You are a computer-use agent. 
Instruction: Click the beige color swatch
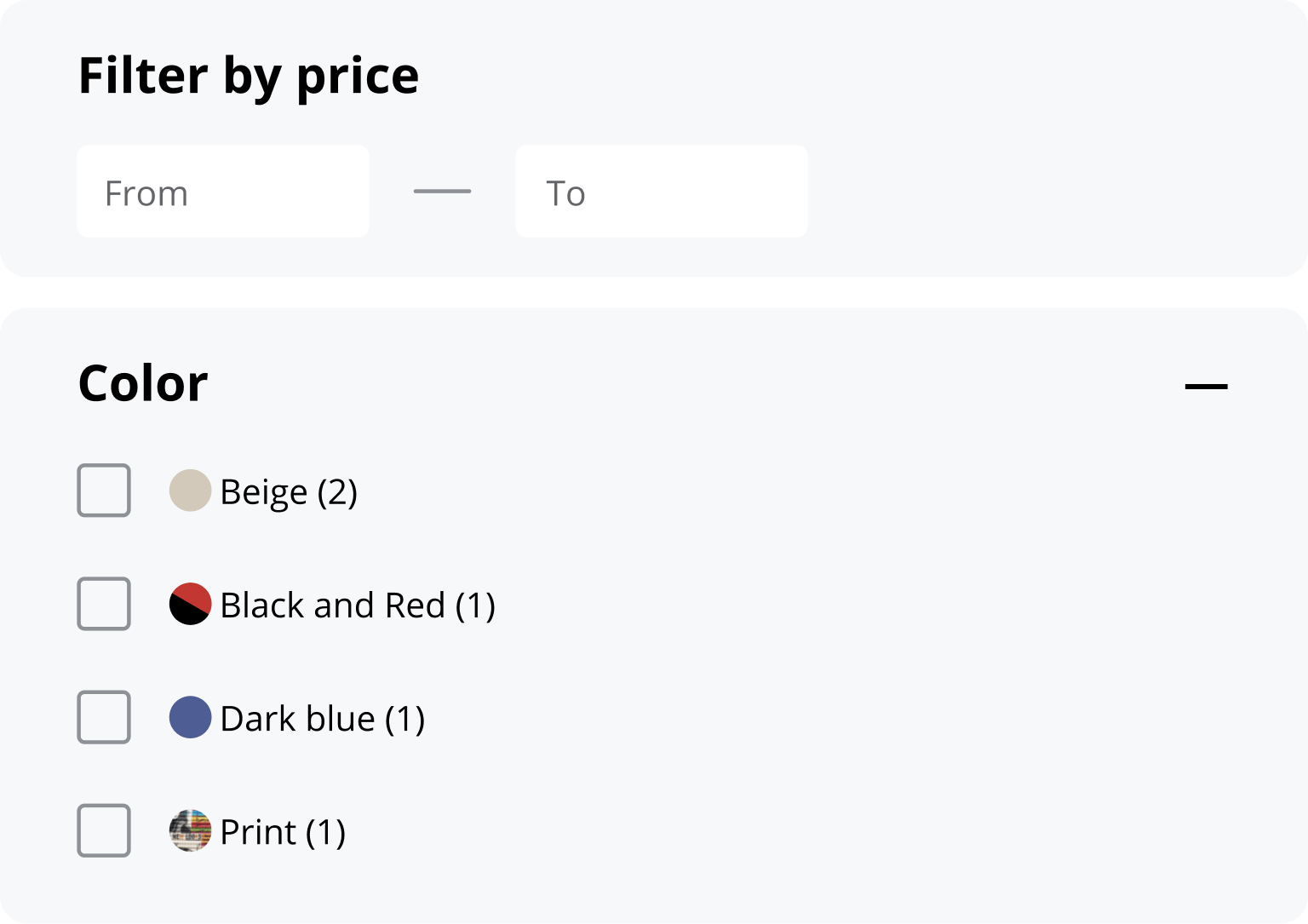pyautogui.click(x=190, y=491)
